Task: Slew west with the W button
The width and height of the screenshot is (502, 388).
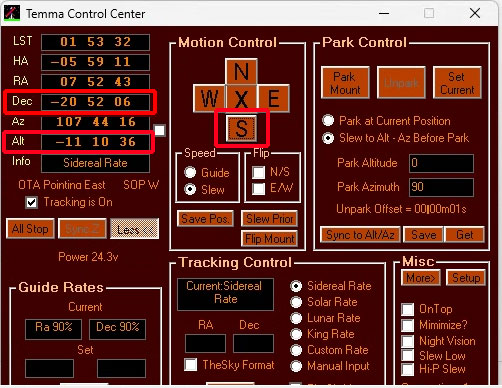Action: tap(209, 99)
